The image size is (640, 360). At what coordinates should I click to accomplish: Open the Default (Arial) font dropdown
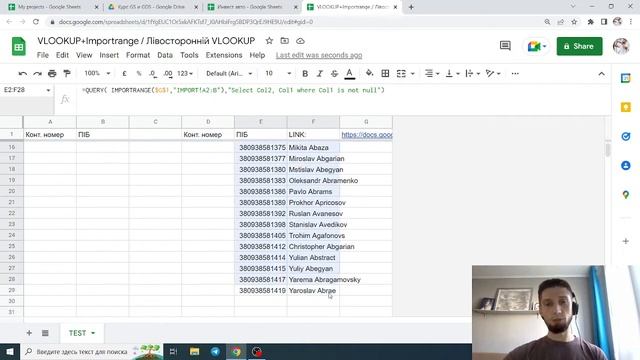pyautogui.click(x=229, y=73)
